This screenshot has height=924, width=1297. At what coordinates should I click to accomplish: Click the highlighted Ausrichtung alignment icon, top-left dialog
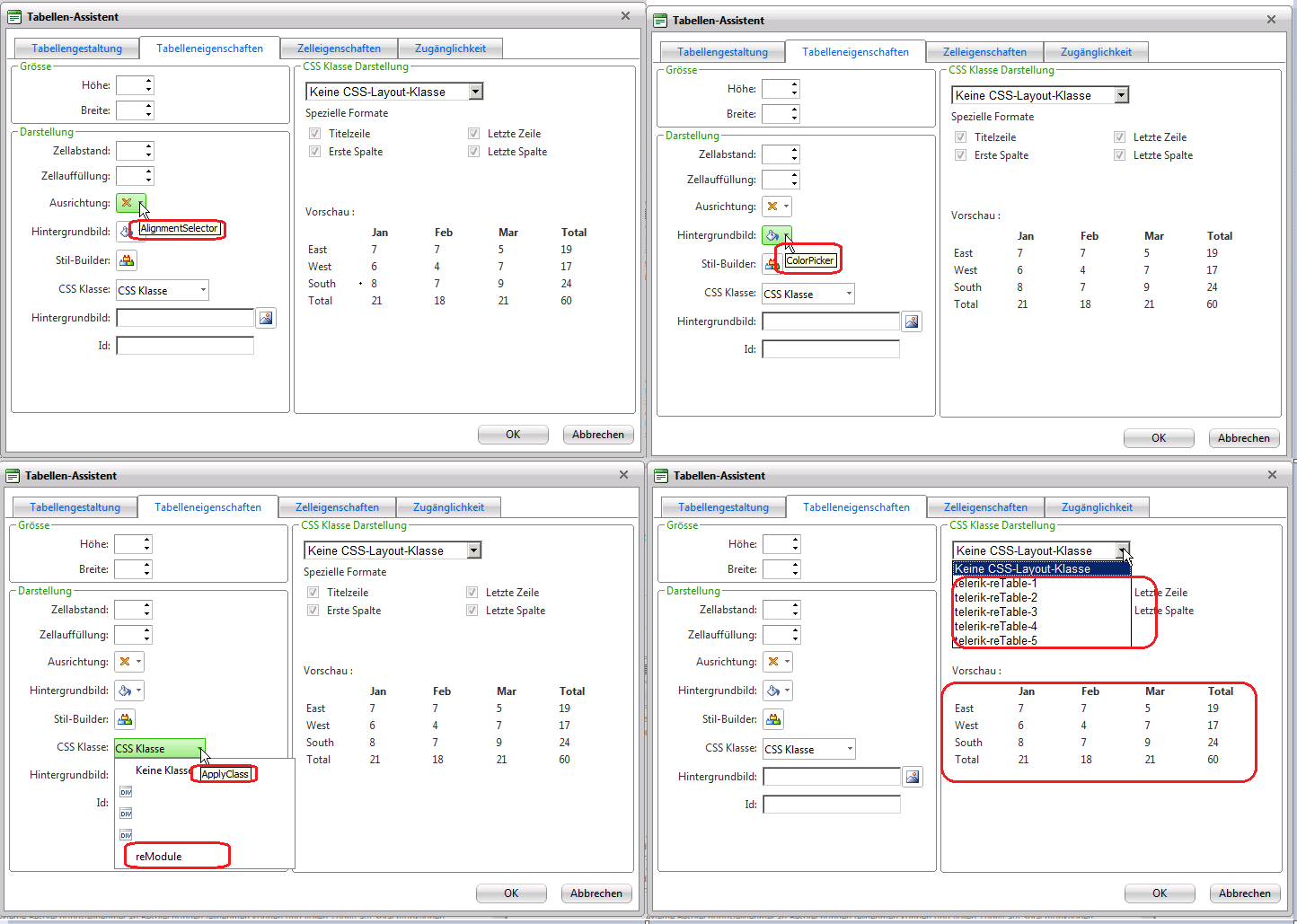tap(130, 203)
